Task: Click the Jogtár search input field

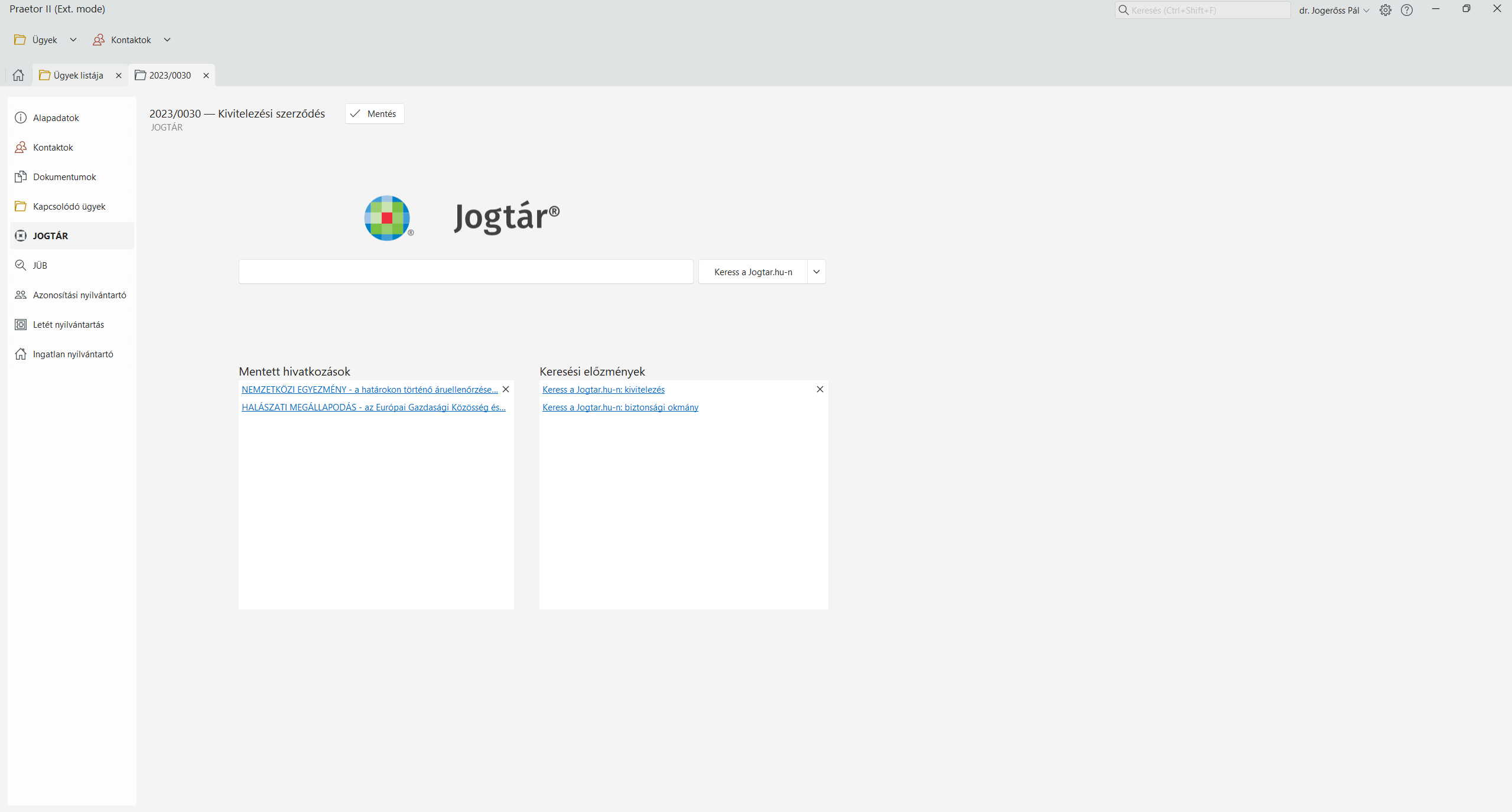Action: 466,272
